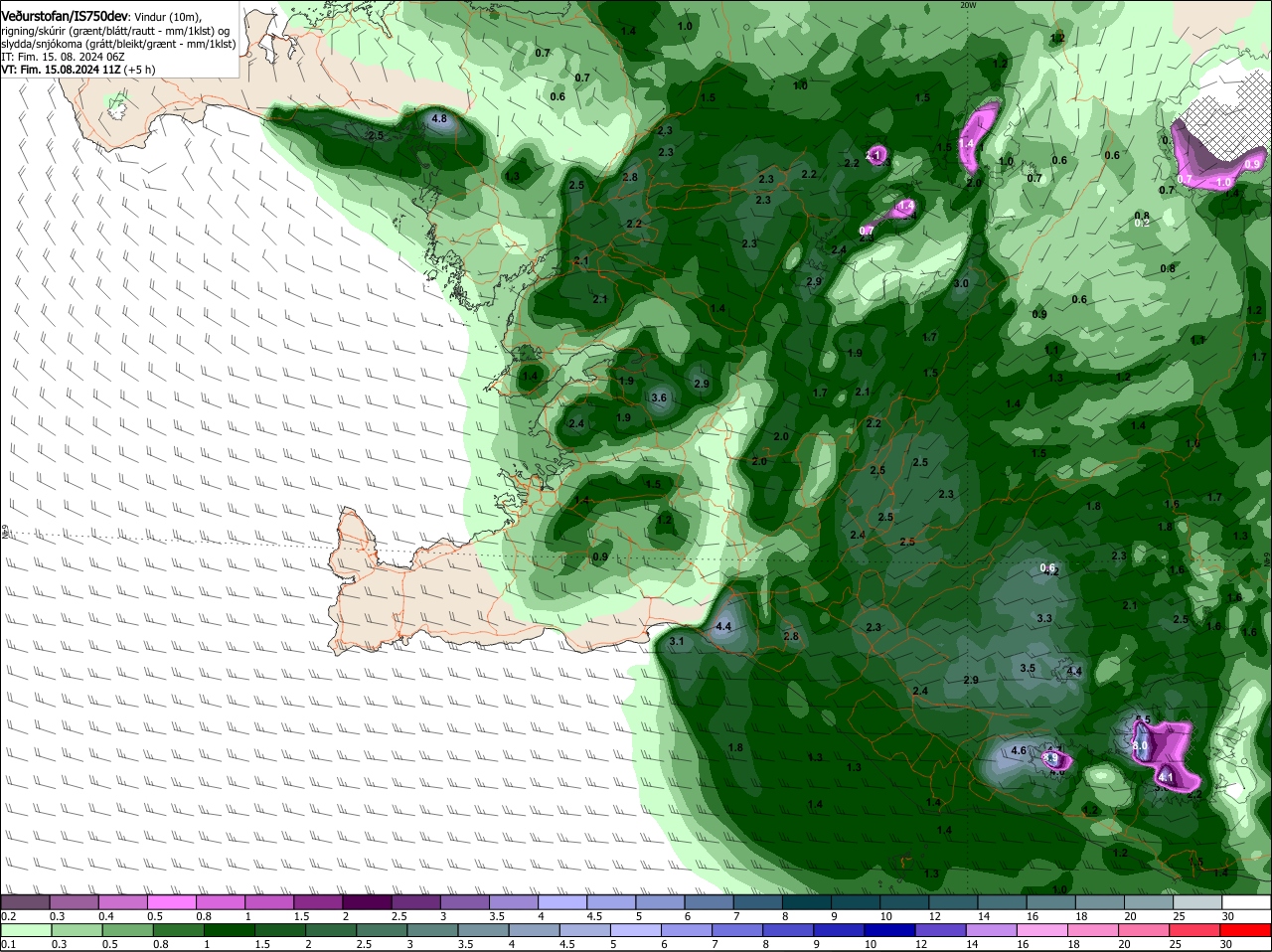Viewport: 1272px width, 952px height.
Task: Click the lower legend swatch between 25 and 30
Action: click(x=1196, y=930)
